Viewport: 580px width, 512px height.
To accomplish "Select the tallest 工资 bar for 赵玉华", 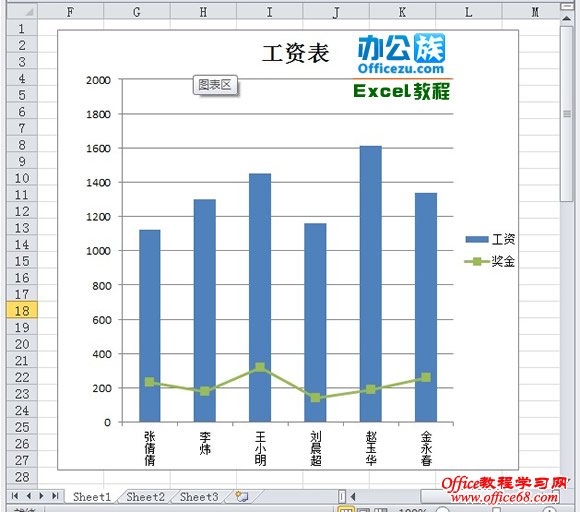I will 371,284.
